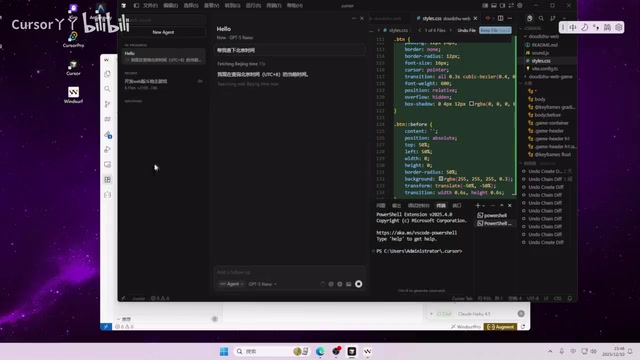Open Windsurf Source Control icon in activity bar
640x360 pixels.
tap(107, 104)
